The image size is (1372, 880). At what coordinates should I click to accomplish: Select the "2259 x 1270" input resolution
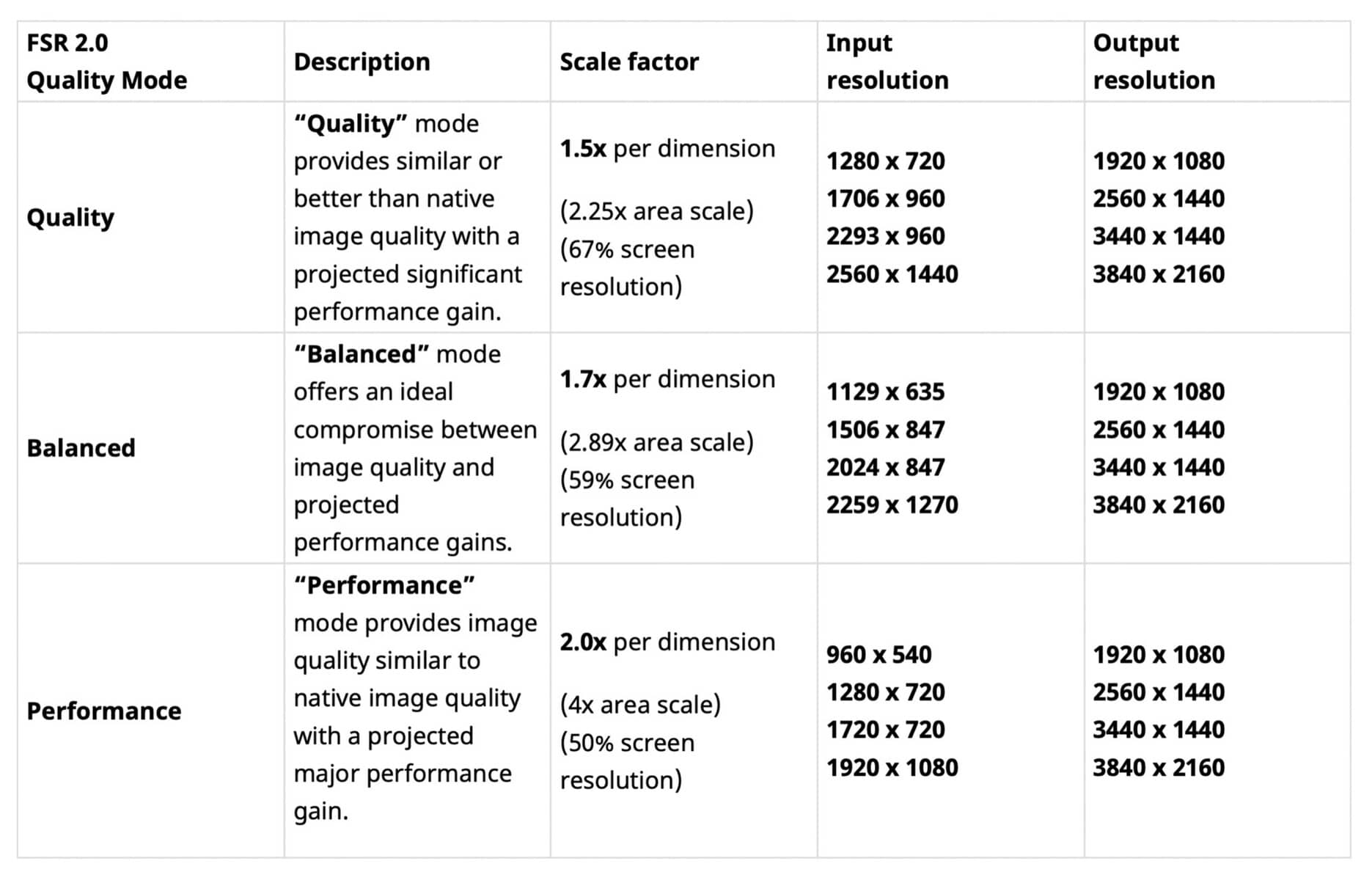pos(892,505)
